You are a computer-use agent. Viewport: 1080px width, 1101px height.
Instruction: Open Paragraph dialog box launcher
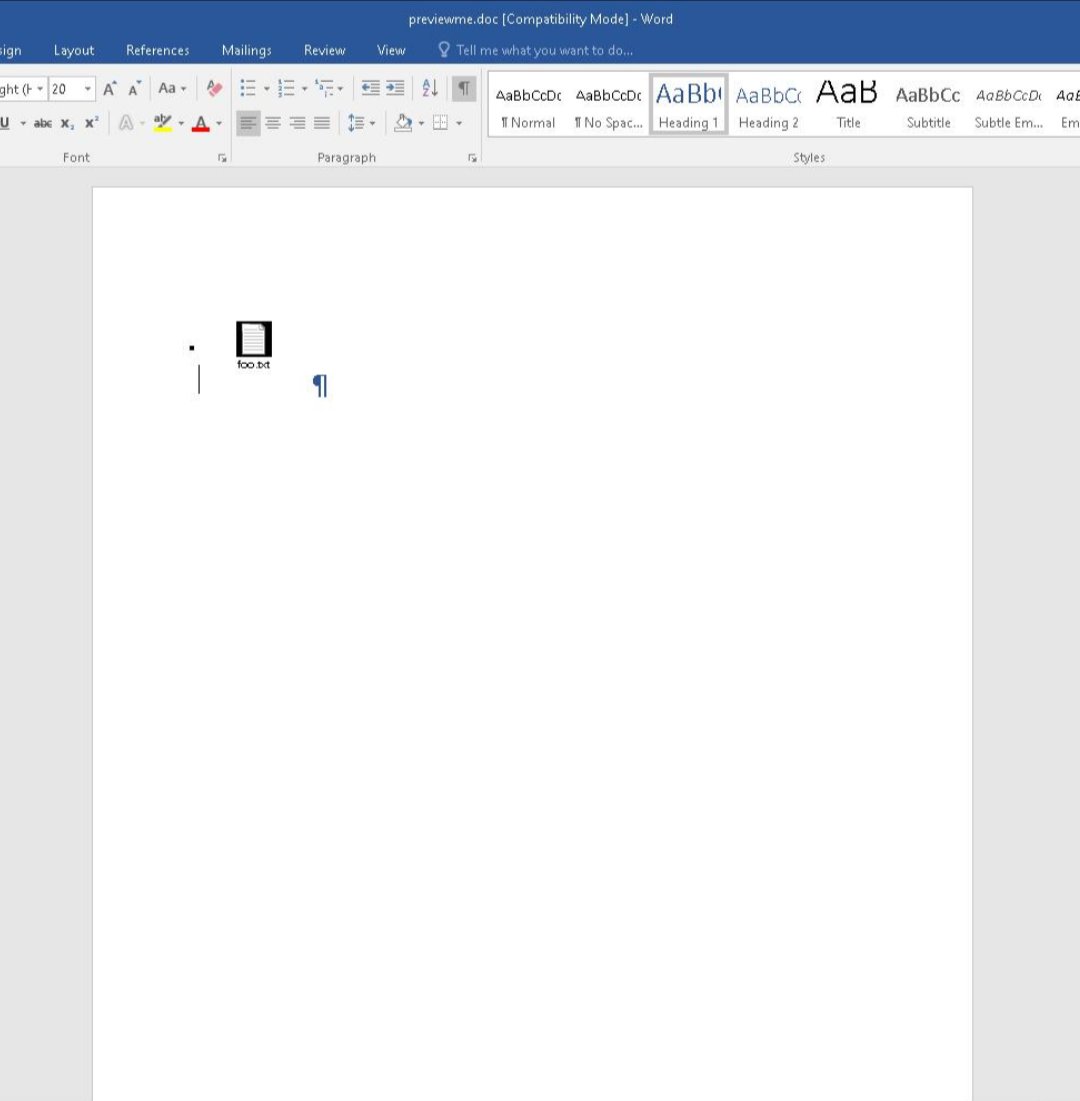(473, 158)
